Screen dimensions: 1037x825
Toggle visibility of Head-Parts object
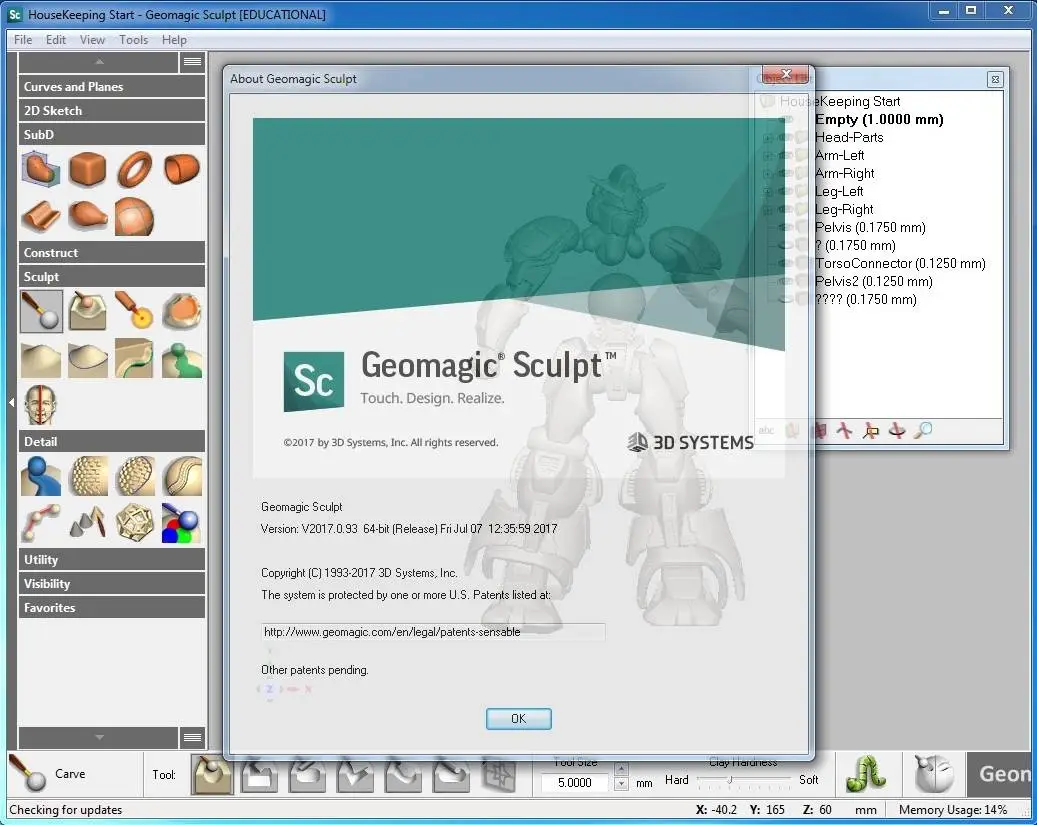tap(785, 137)
